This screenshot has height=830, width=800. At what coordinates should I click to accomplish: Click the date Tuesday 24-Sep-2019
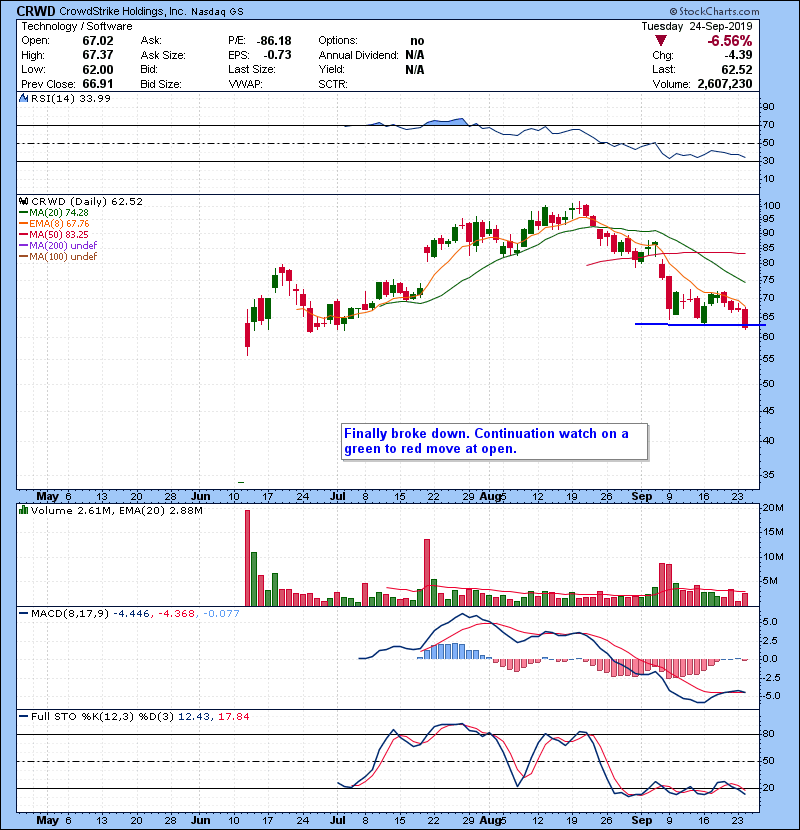pyautogui.click(x=697, y=26)
